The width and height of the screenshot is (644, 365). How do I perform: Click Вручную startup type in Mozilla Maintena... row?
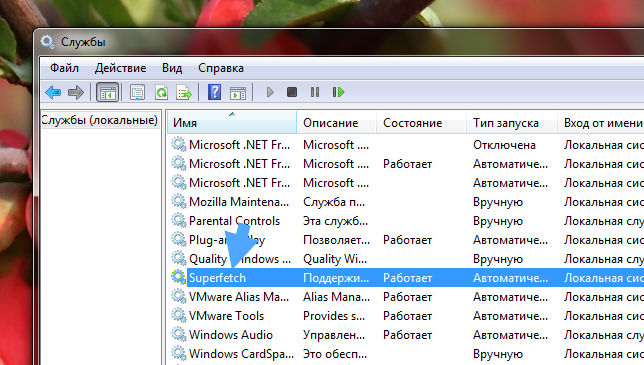498,202
